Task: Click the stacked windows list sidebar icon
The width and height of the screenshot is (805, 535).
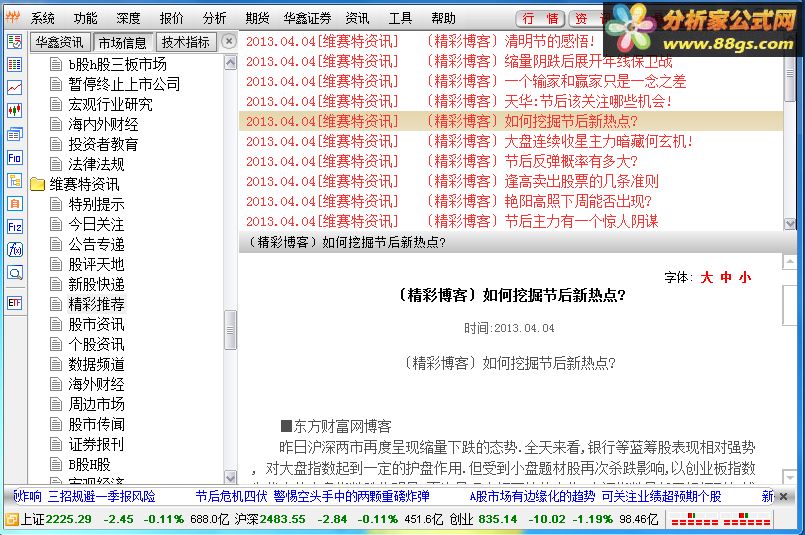Action: coord(14,135)
